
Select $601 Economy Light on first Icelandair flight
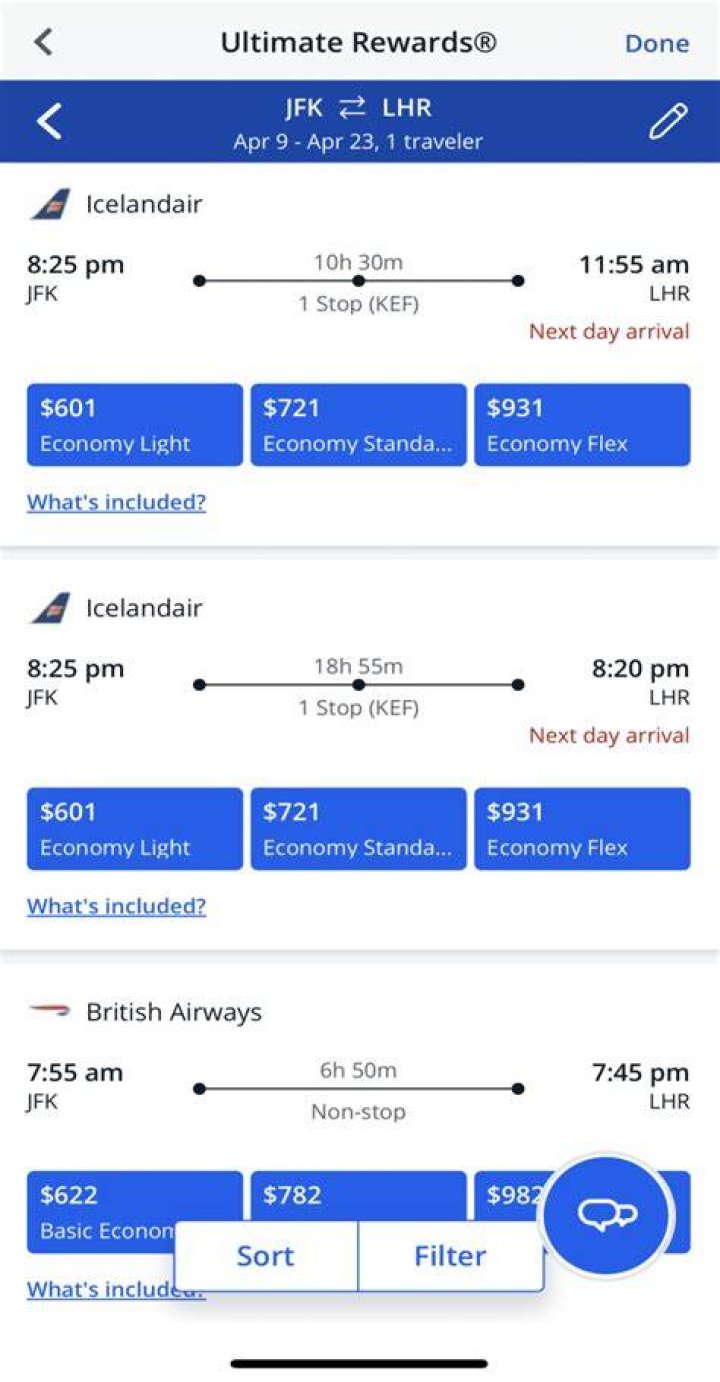(x=135, y=425)
